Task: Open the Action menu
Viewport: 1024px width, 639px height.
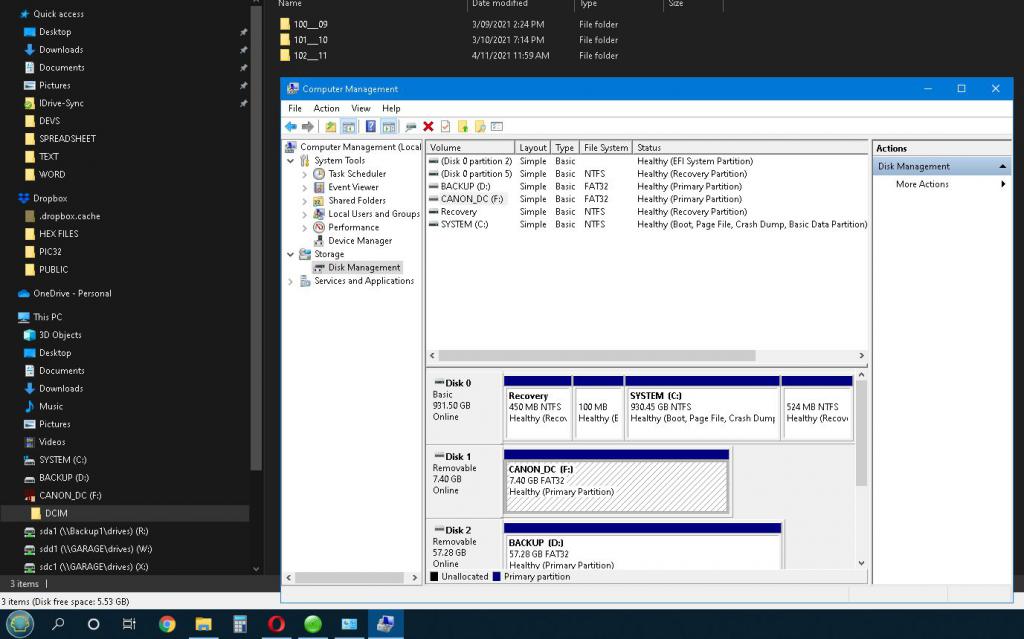Action: [x=326, y=108]
